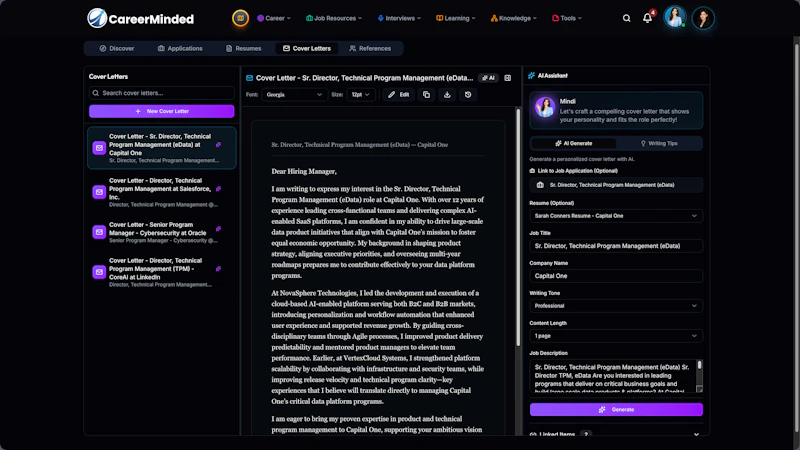Open the Tools menu

tap(567, 18)
